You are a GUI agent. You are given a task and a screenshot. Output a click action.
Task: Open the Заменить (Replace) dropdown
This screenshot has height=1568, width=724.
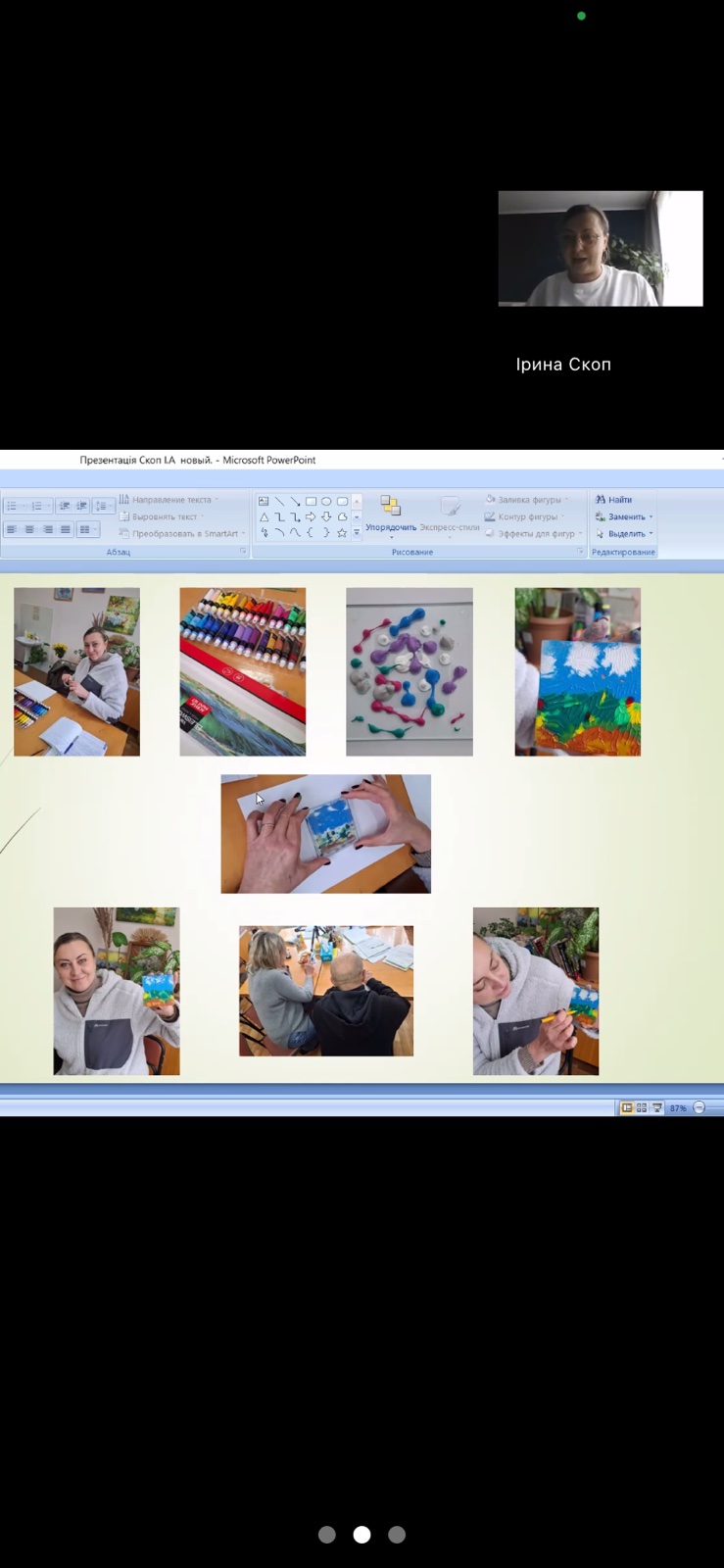[x=625, y=516]
